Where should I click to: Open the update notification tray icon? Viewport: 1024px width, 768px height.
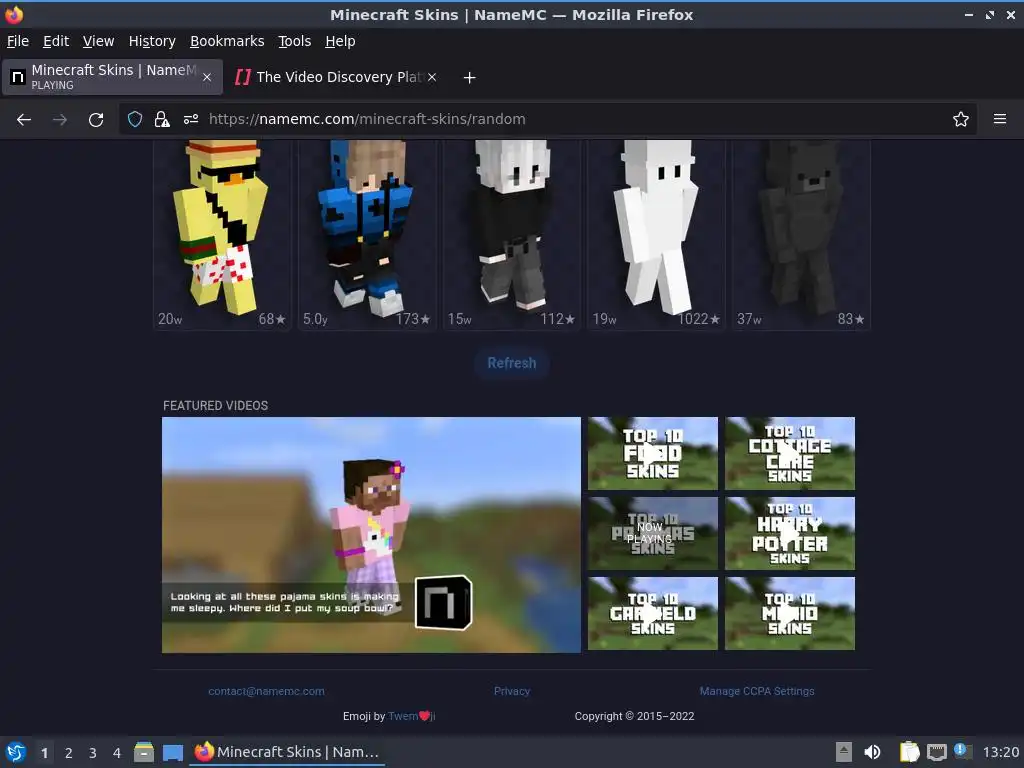963,751
